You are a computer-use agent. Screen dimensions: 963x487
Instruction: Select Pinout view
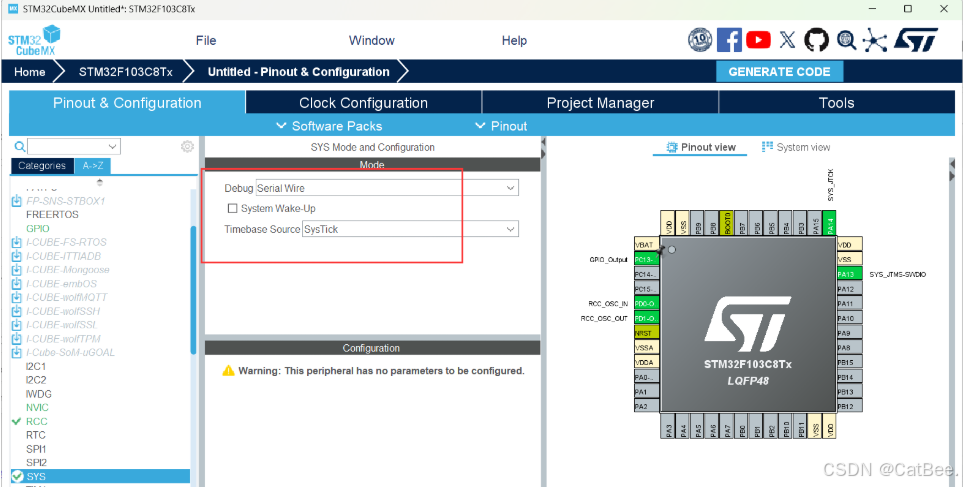[701, 147]
